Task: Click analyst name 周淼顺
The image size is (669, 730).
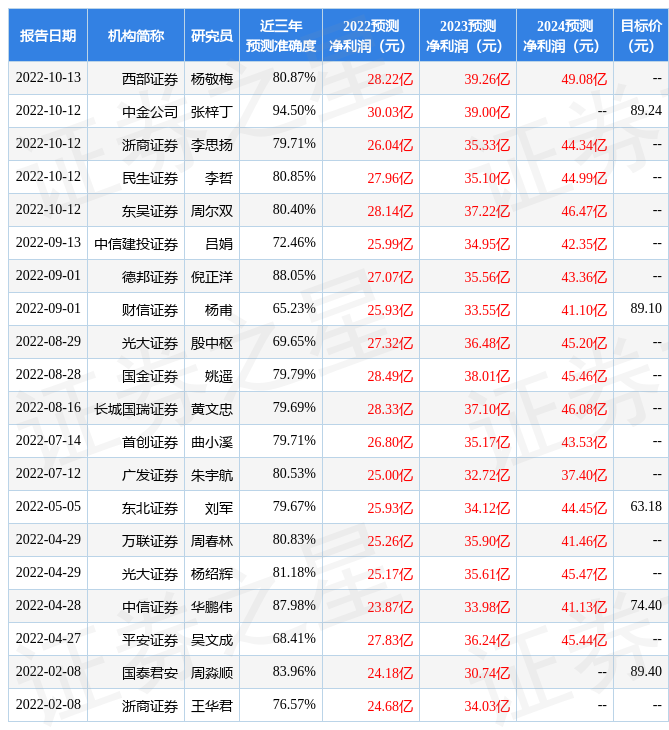Action: tap(212, 674)
